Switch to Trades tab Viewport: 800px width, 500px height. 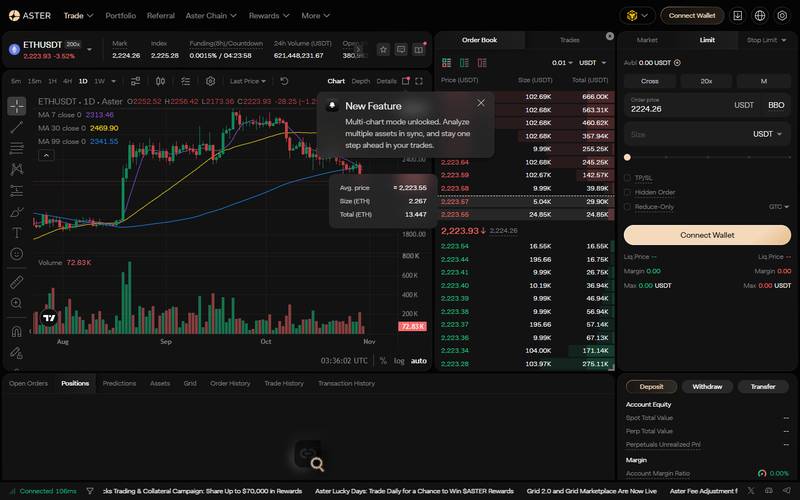[569, 40]
